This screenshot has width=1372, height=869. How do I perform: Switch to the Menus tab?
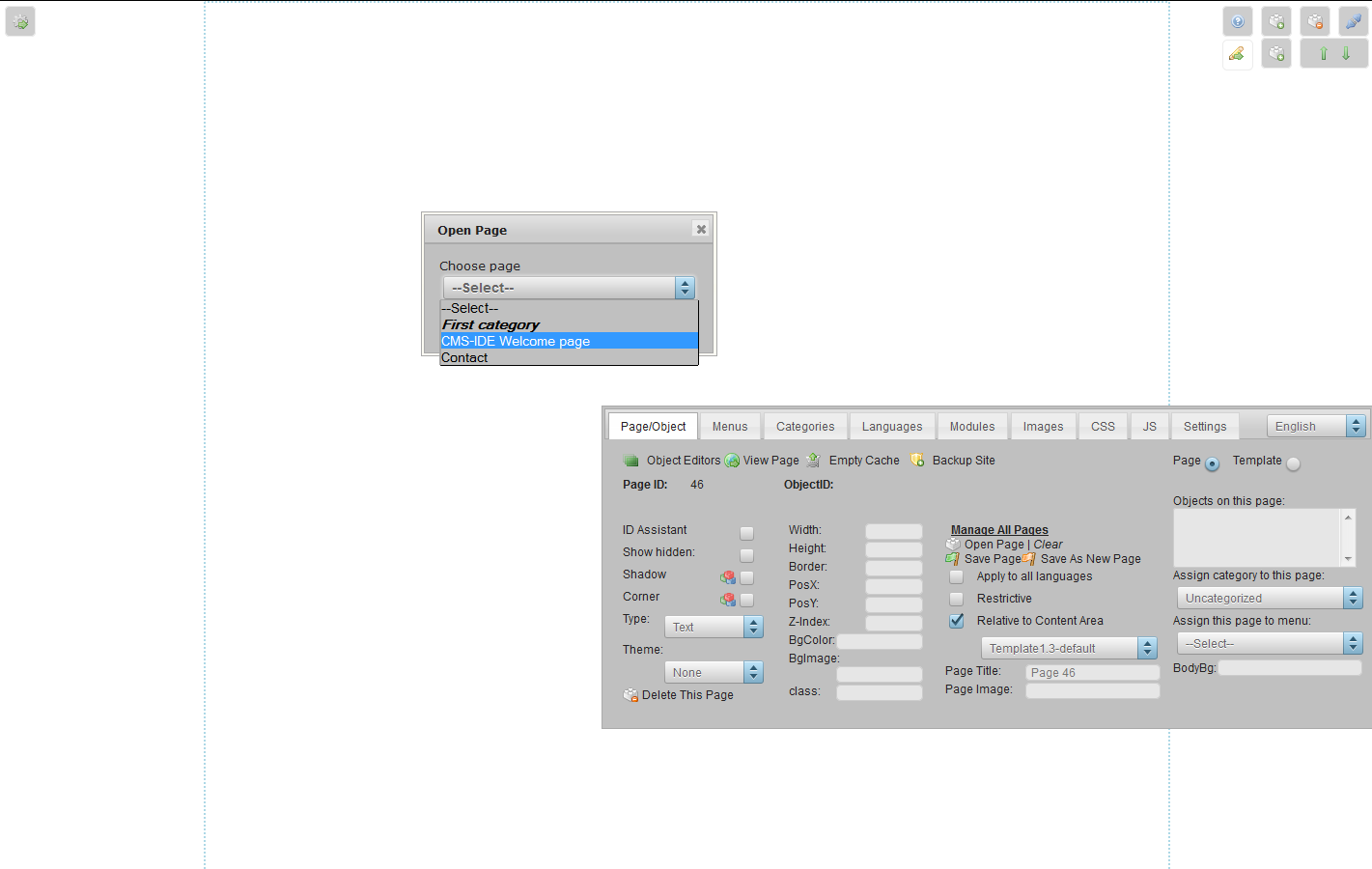(730, 426)
